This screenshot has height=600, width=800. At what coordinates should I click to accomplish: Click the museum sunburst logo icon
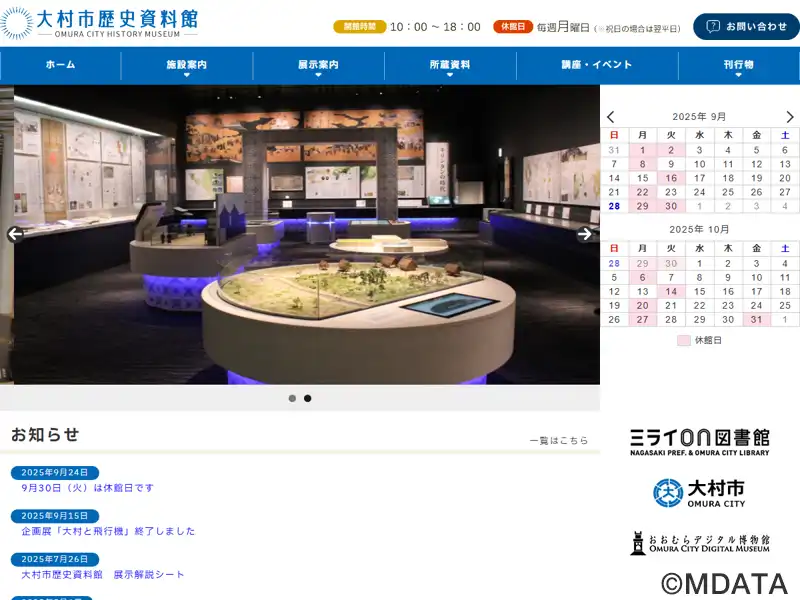coord(16,23)
